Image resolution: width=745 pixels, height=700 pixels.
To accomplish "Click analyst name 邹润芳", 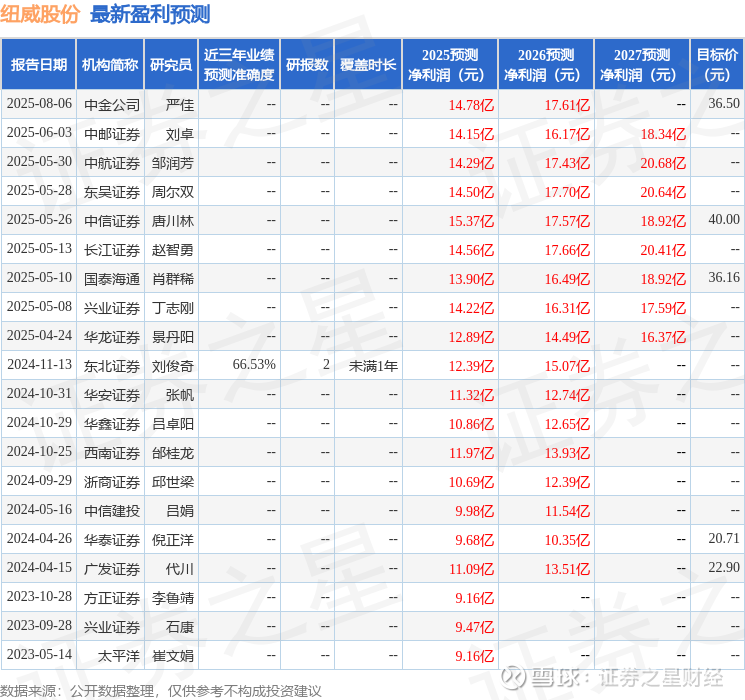I will (173, 163).
